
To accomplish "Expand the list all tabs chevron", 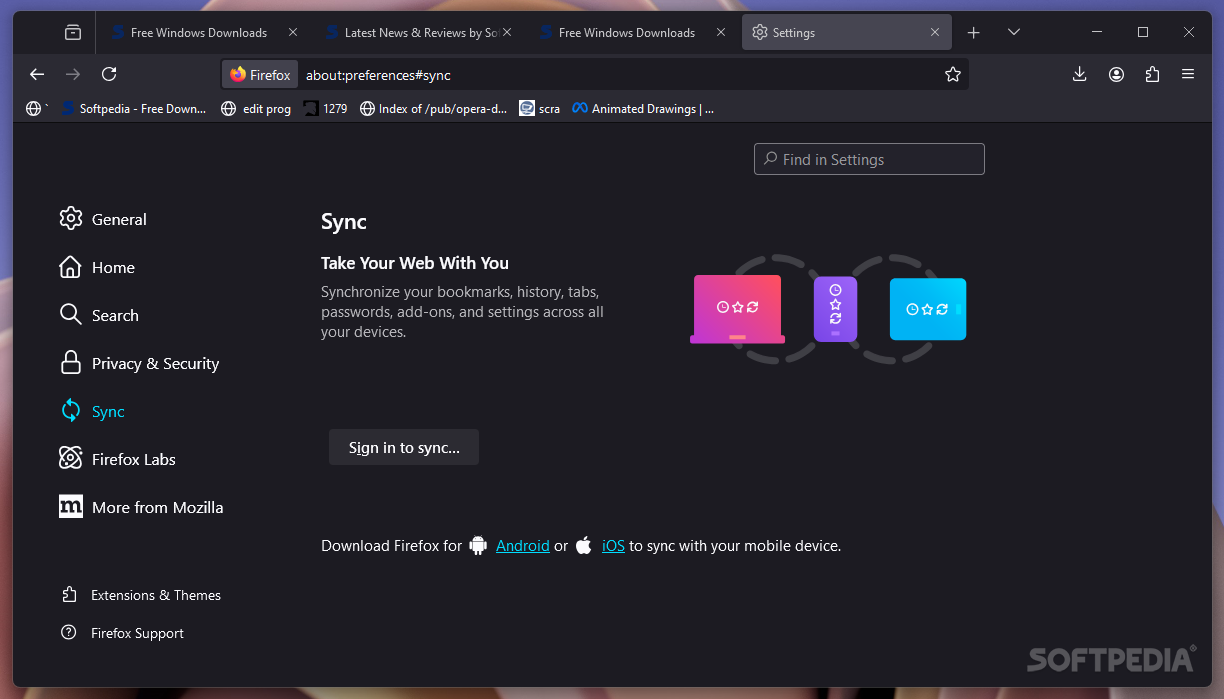I will [x=1014, y=33].
